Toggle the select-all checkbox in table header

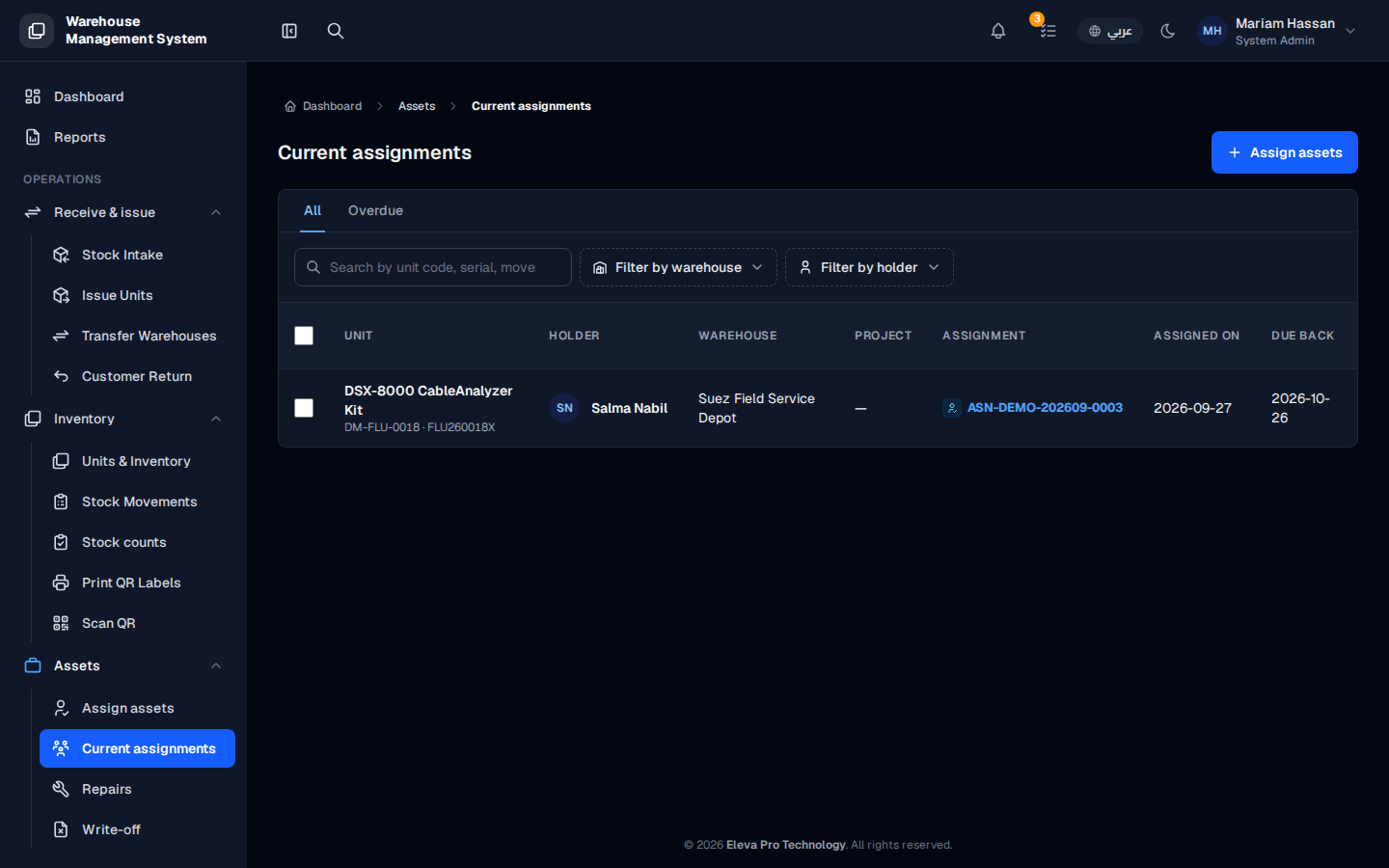tap(304, 336)
